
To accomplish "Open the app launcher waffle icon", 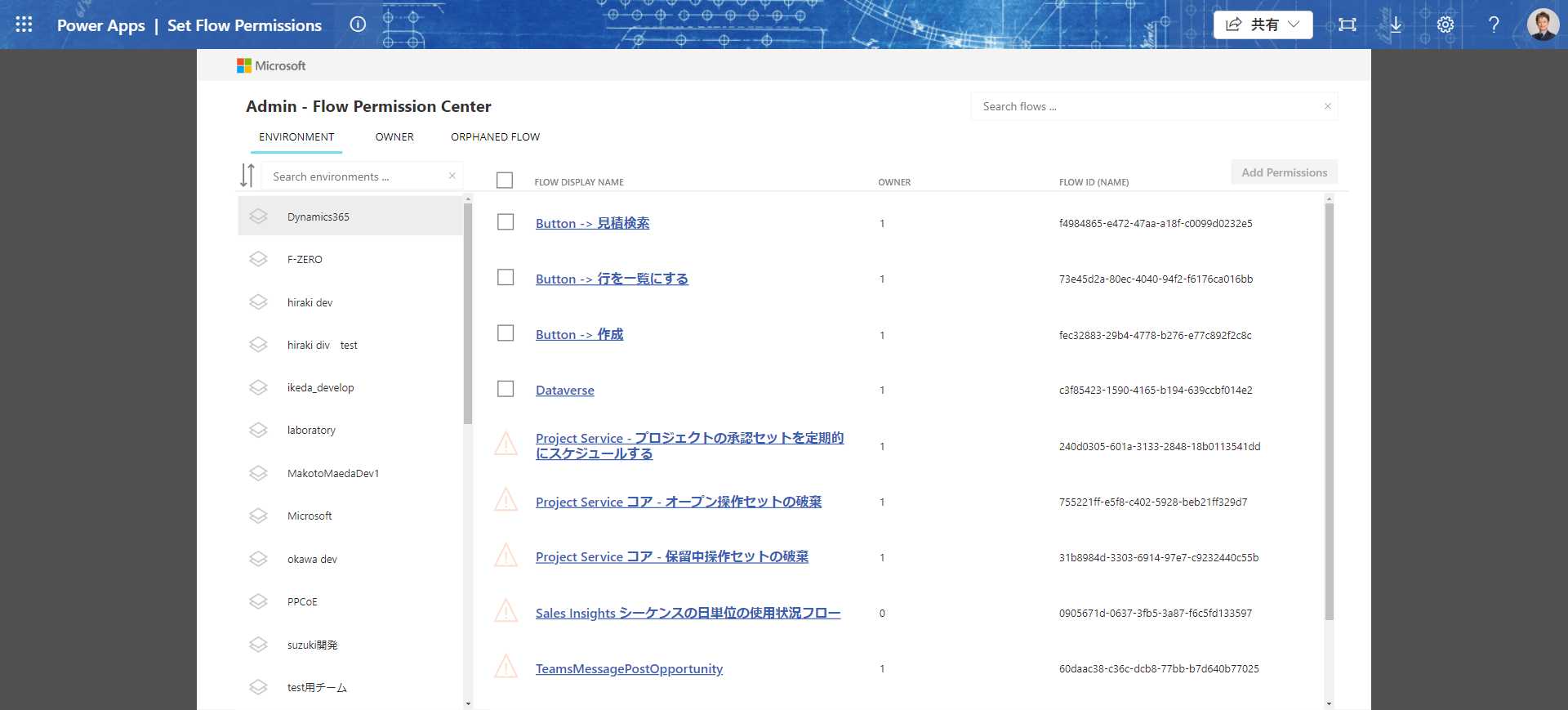I will tap(24, 25).
